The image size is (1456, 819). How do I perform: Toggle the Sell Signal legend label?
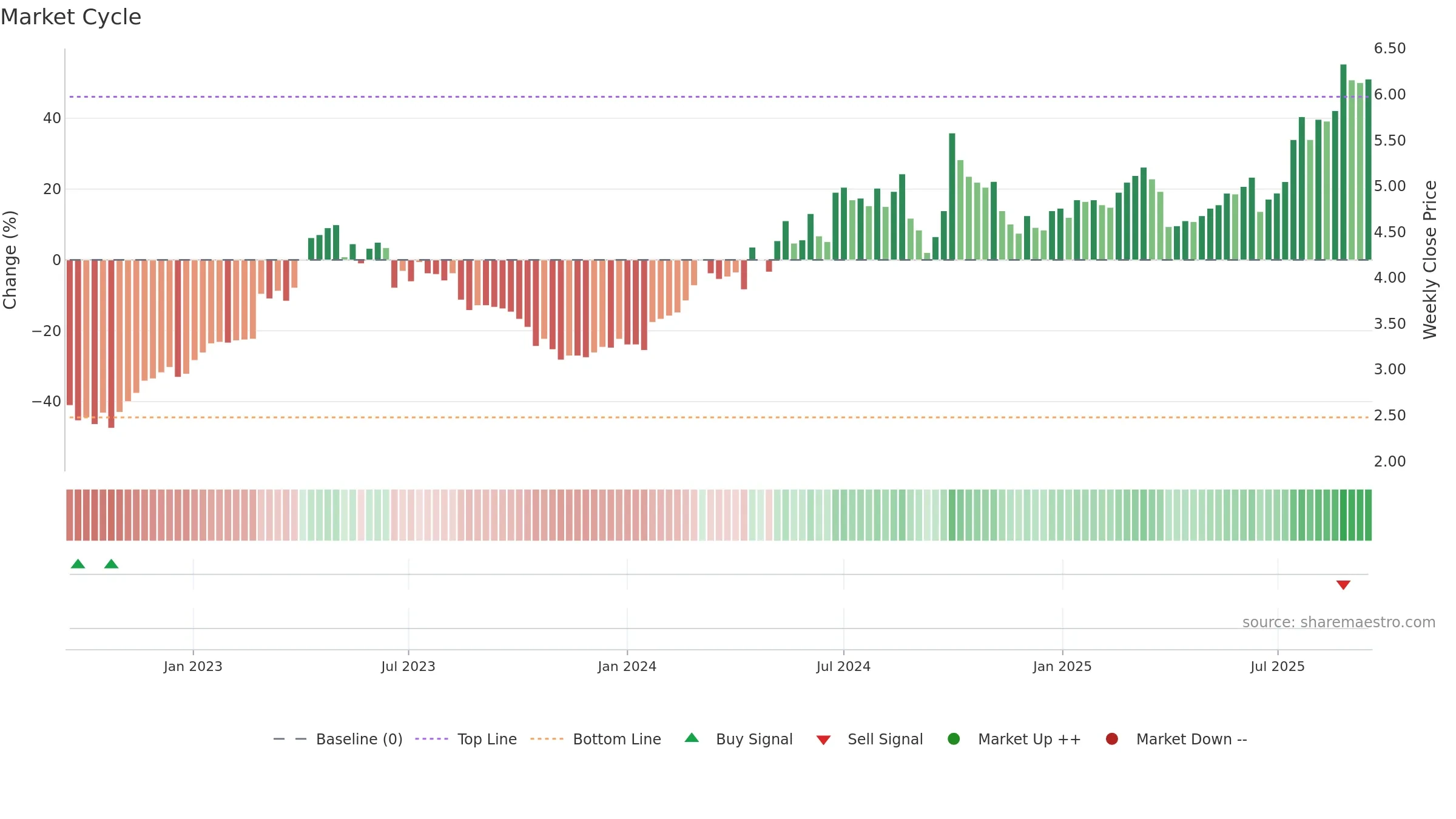[x=885, y=739]
